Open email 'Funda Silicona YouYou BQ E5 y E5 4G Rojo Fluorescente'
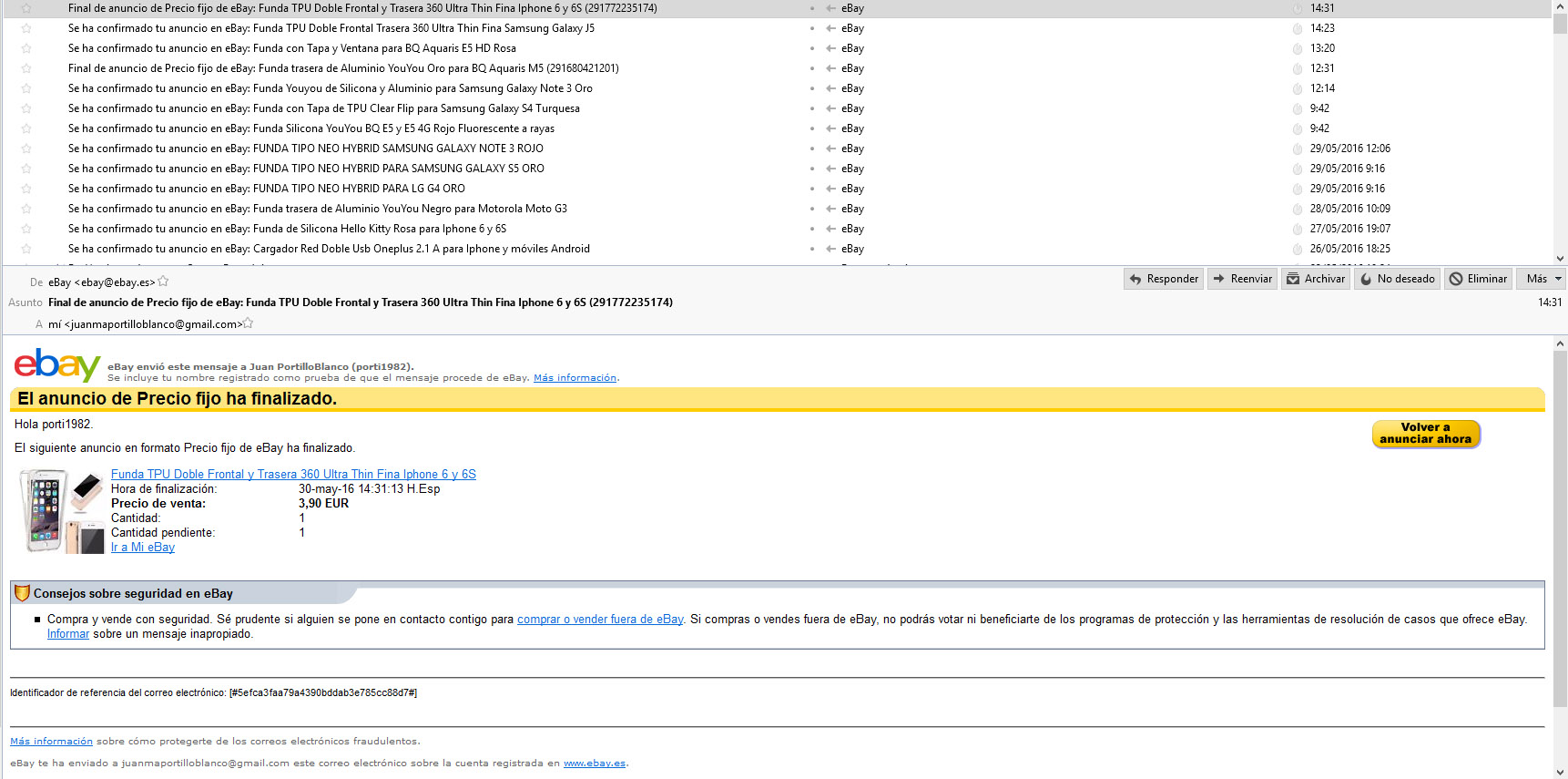Screen dimensions: 1568x779 point(311,128)
